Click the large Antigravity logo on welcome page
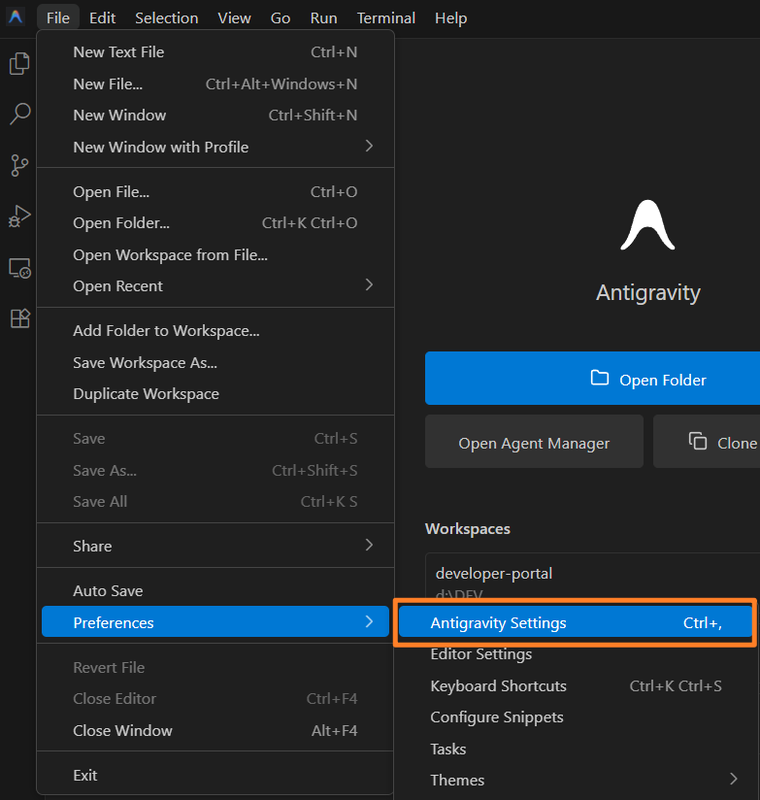 (x=648, y=225)
